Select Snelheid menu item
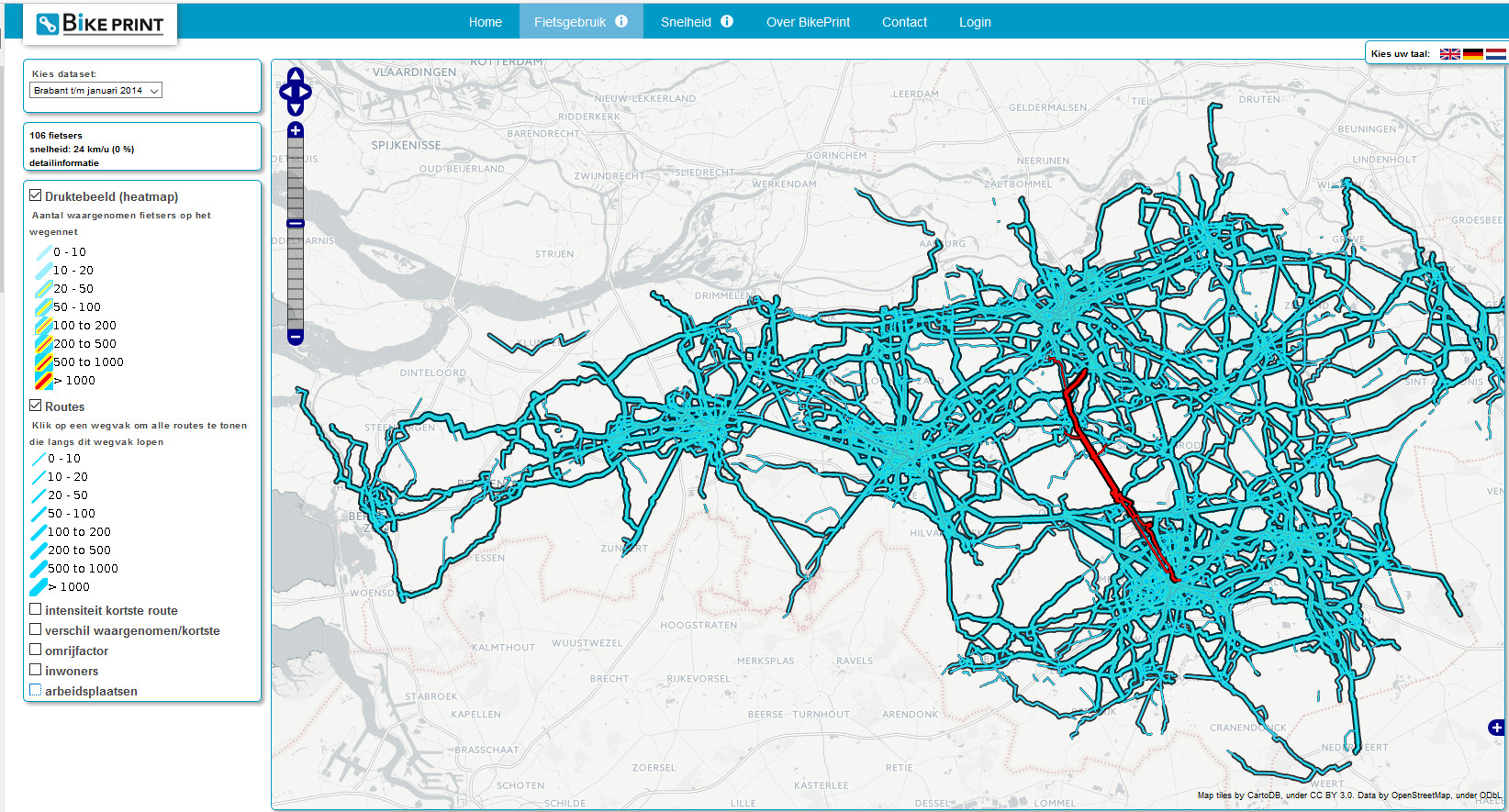 [x=686, y=22]
